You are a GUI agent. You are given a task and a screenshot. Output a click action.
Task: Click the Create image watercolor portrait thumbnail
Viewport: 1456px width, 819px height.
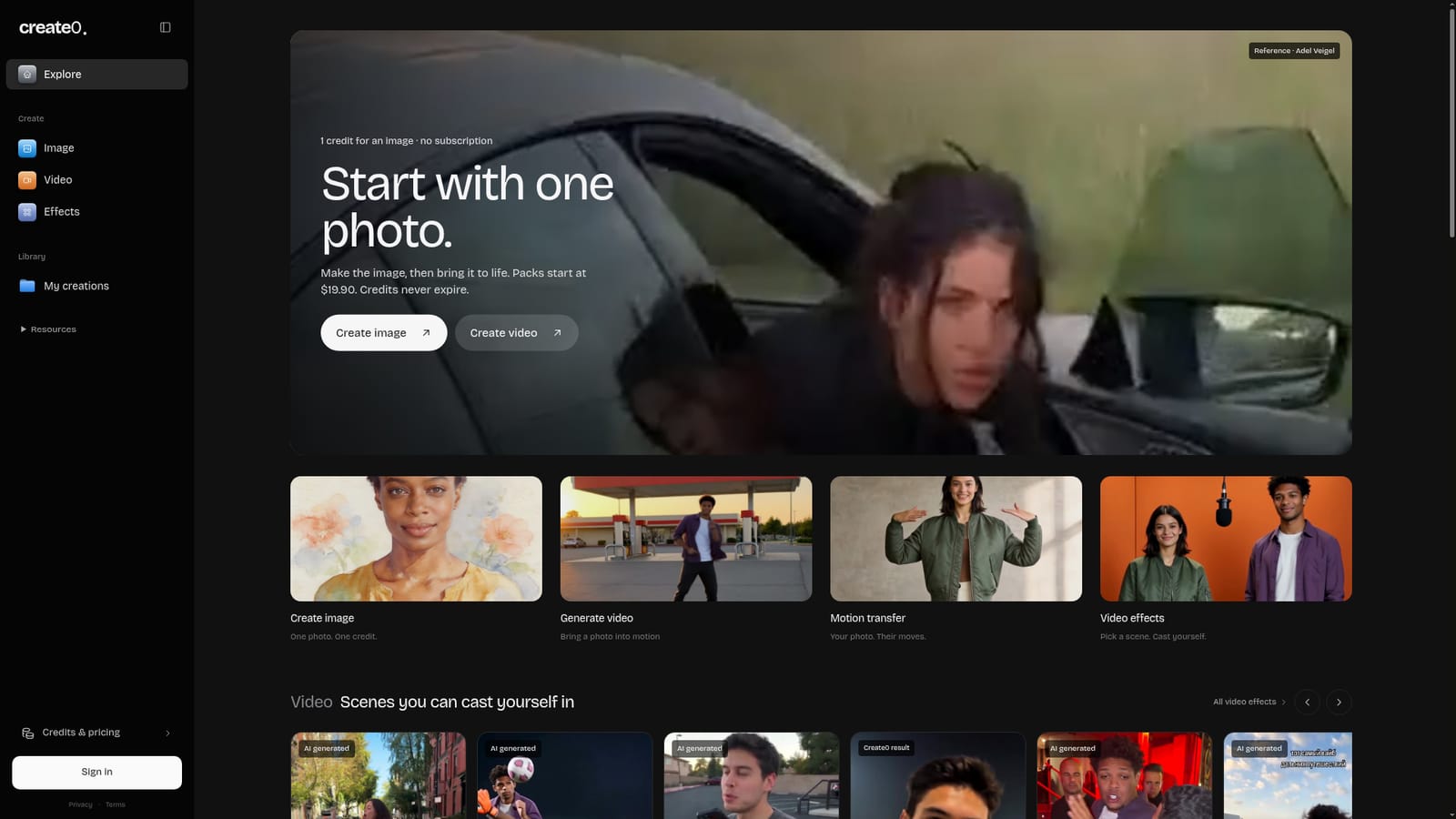click(x=416, y=539)
